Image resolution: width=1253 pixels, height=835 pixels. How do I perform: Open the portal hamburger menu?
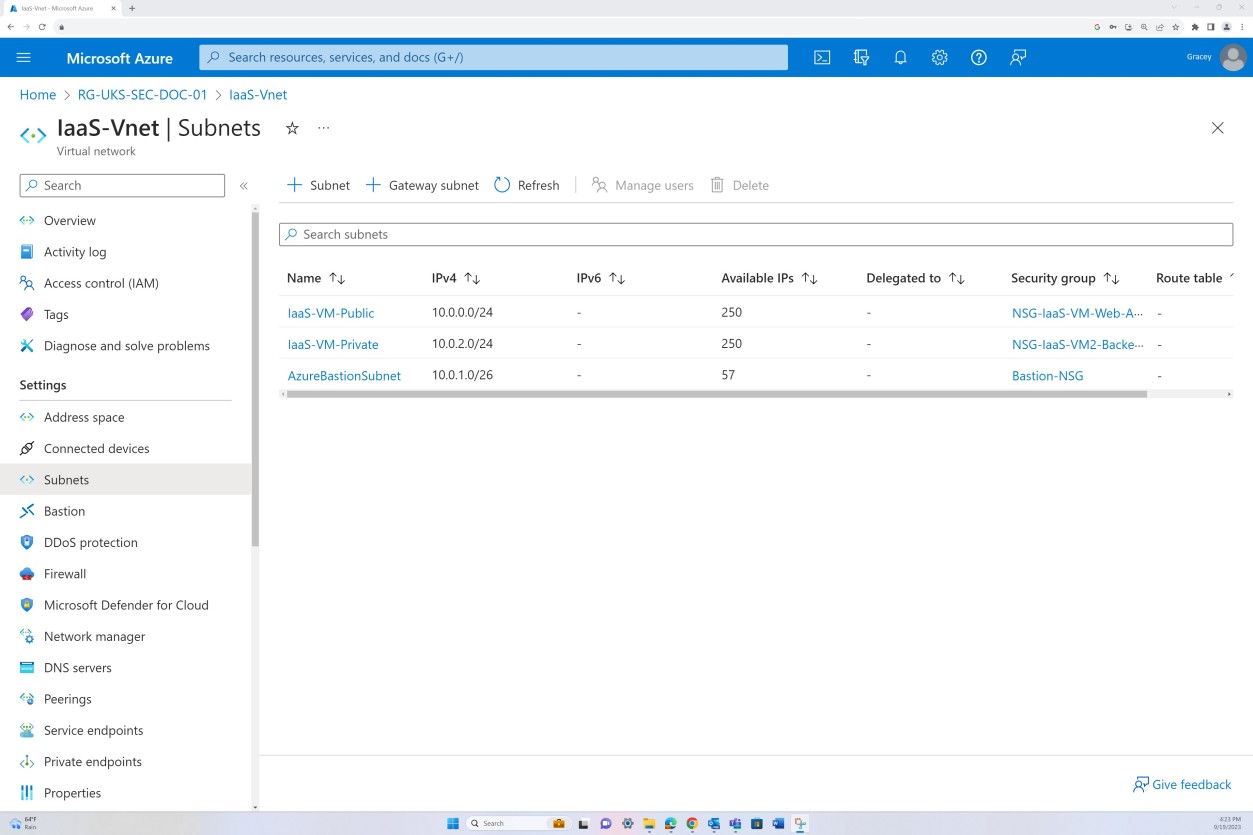[24, 57]
